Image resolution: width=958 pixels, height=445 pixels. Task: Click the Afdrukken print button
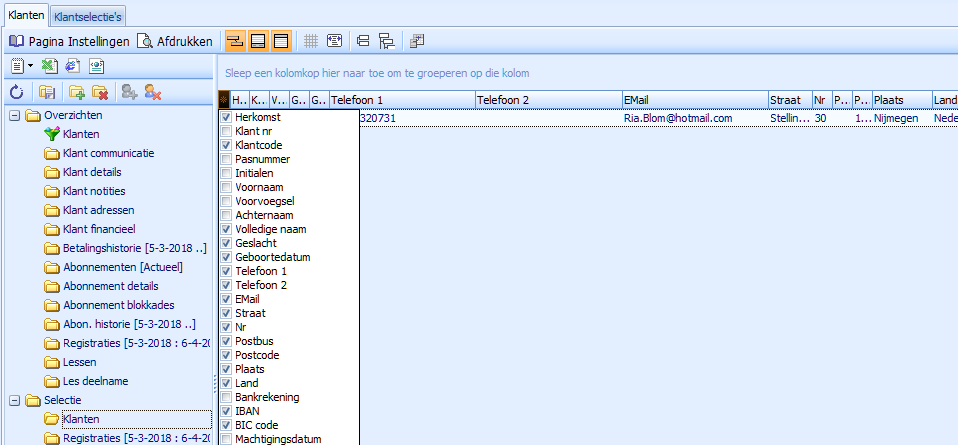(175, 41)
